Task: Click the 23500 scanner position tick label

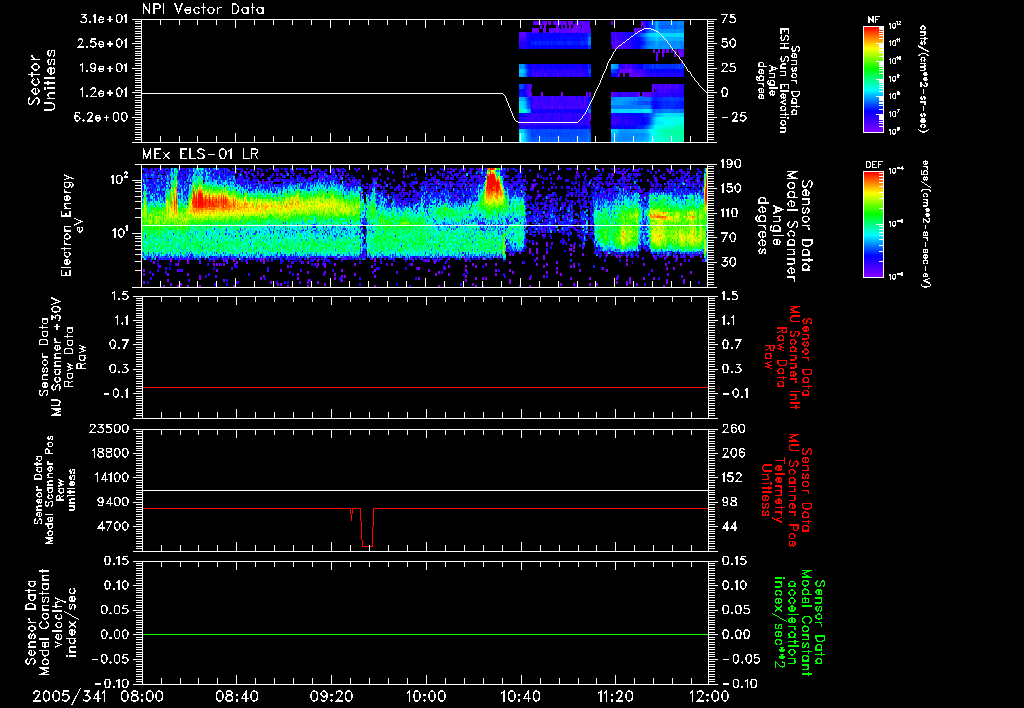Action: (109, 428)
